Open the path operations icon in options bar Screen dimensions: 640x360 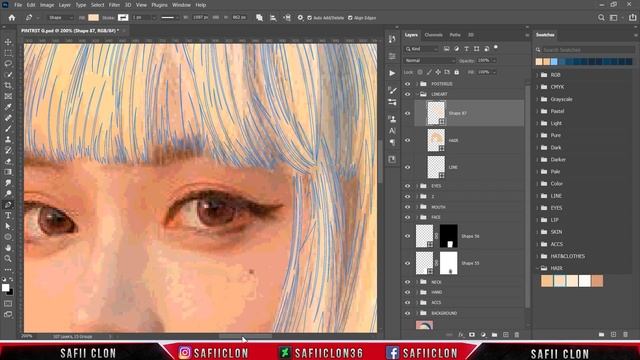pos(259,18)
